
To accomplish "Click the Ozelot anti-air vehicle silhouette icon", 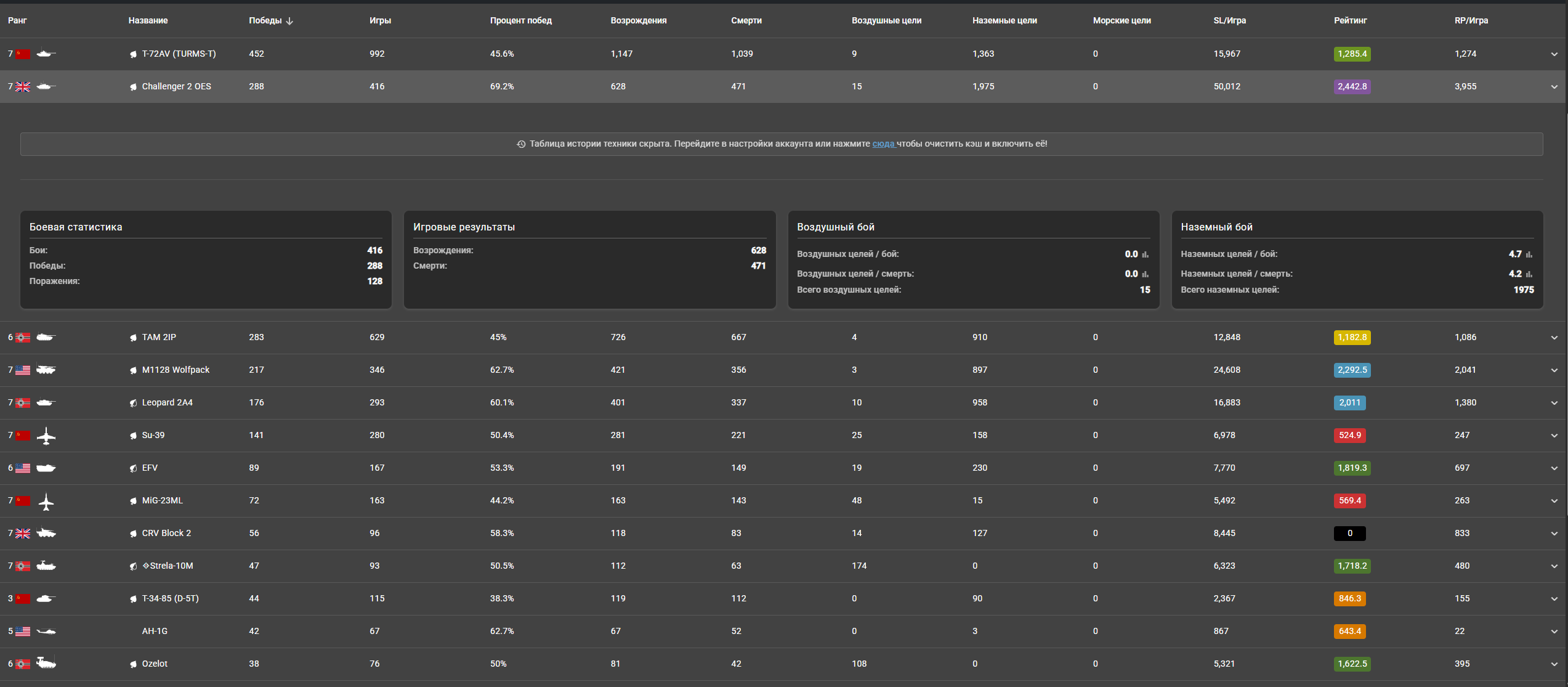I will [x=46, y=664].
